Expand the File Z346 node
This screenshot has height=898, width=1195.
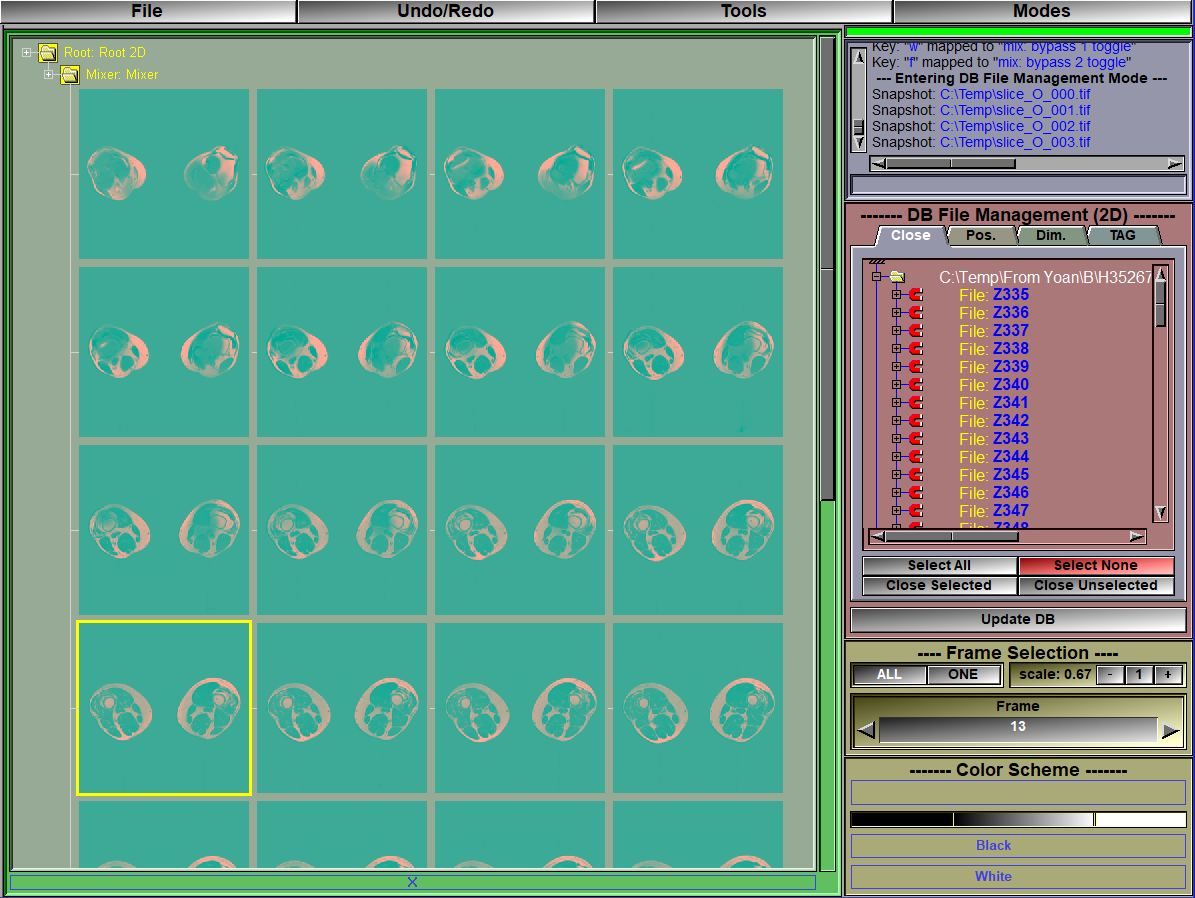896,492
